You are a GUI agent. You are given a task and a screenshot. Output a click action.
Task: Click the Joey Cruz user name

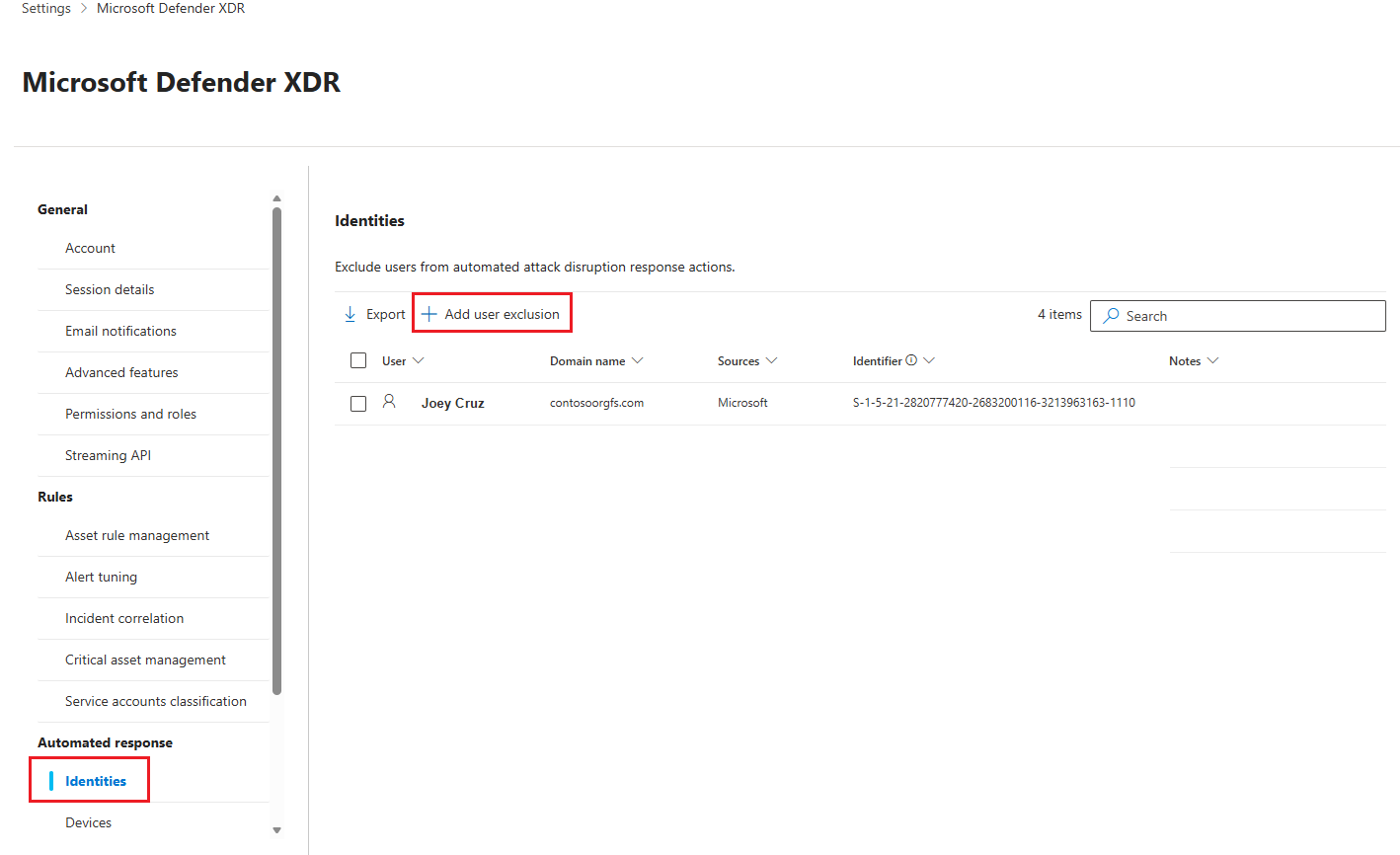[453, 403]
